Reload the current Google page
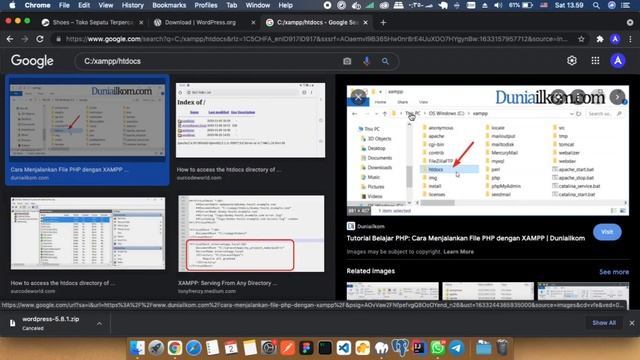Screen dimensions: 640x360 tap(40, 39)
